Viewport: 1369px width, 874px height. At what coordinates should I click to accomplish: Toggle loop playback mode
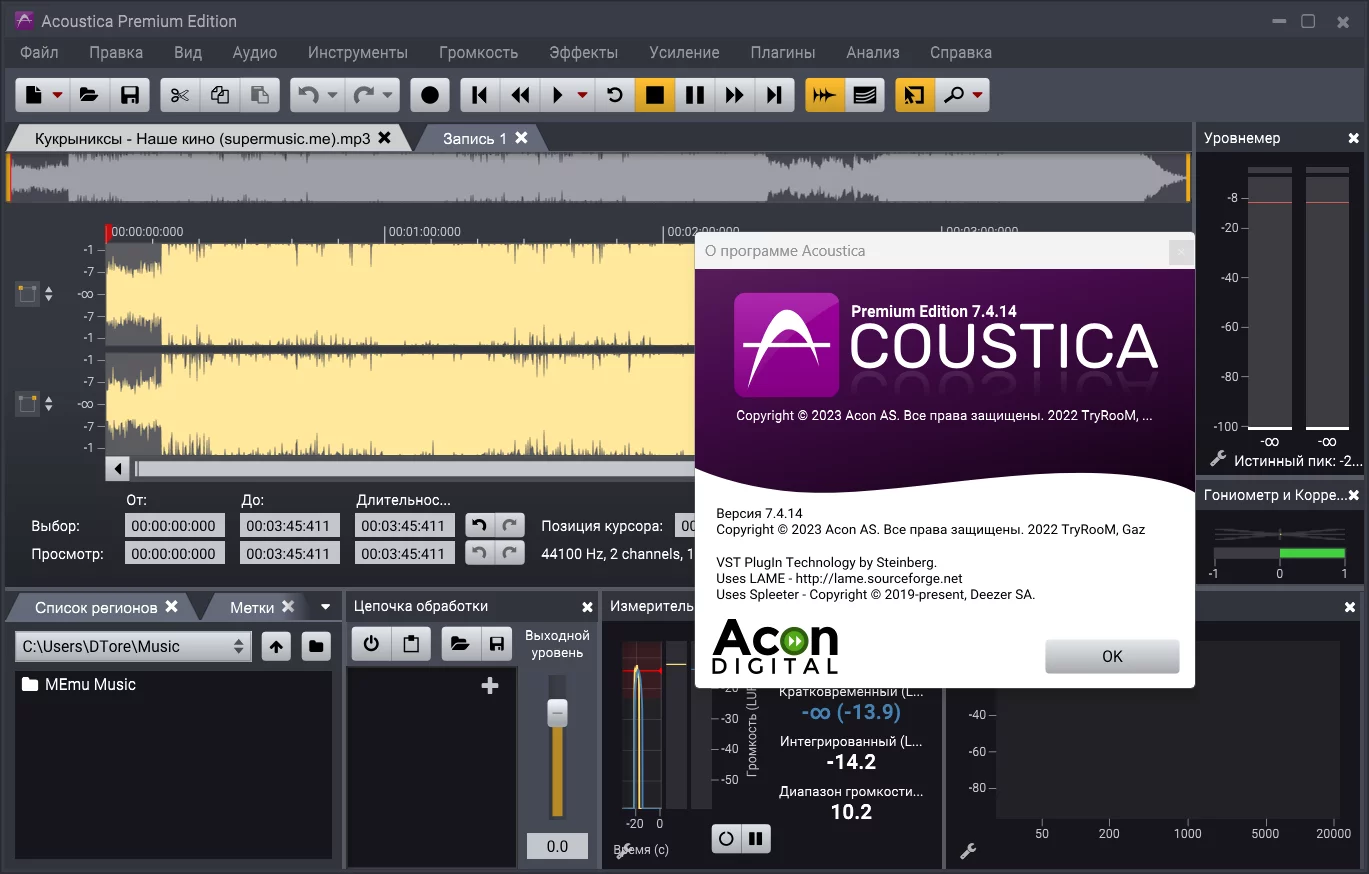(x=615, y=95)
